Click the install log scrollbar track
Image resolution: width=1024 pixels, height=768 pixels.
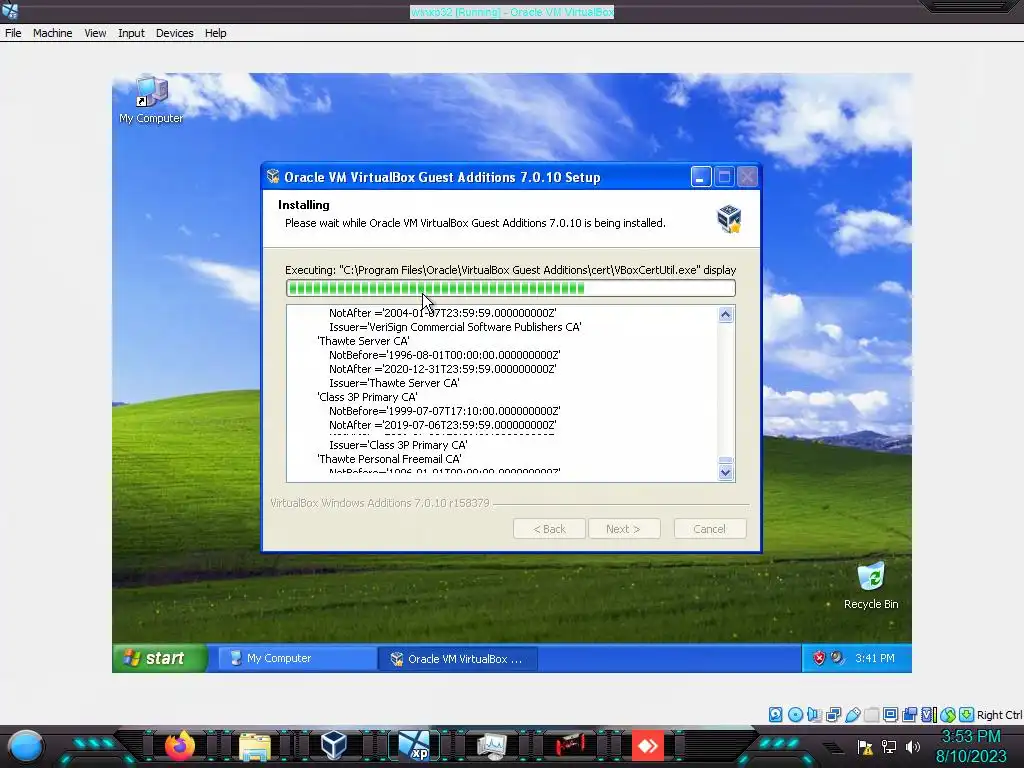(726, 393)
